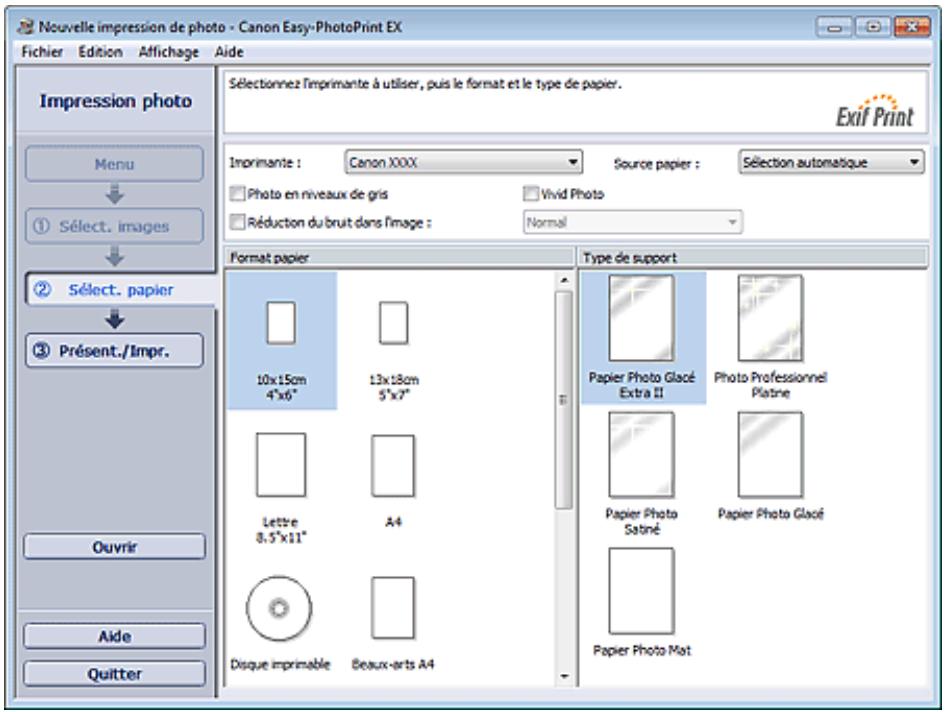The image size is (945, 712).
Task: Go to the Menu step button
Action: [115, 164]
